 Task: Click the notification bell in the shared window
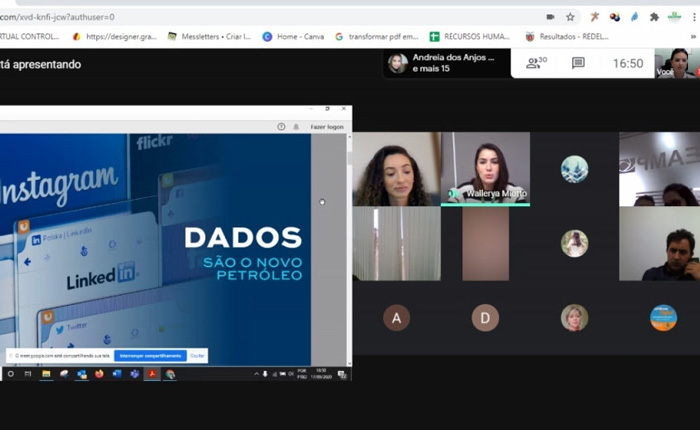[x=295, y=127]
